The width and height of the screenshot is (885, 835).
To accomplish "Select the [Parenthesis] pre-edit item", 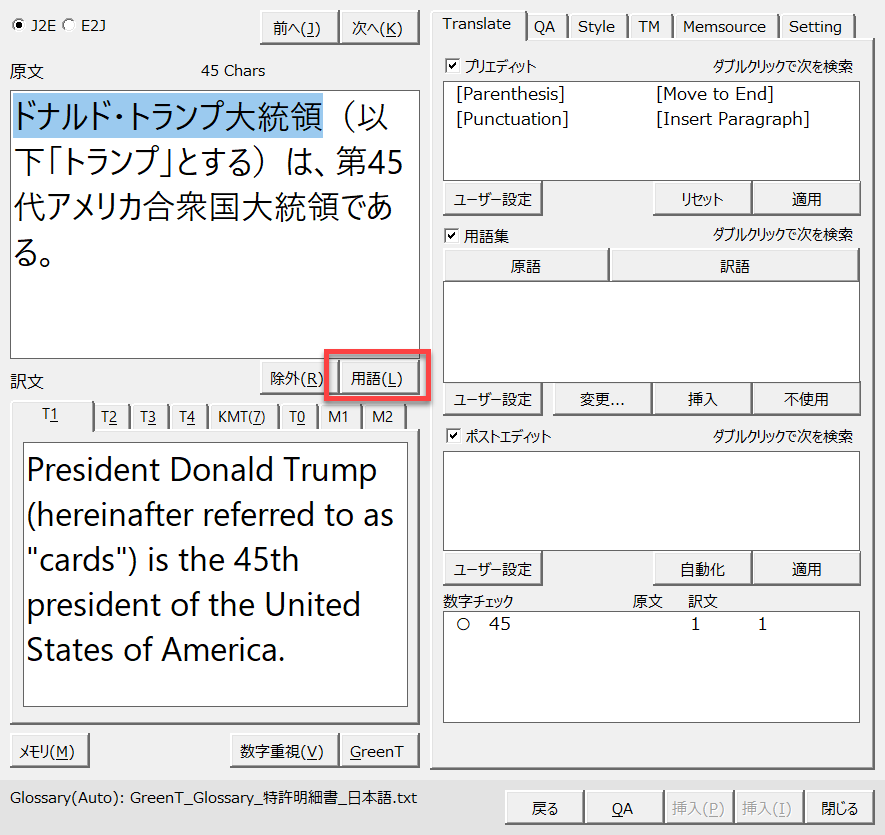I will coord(510,94).
